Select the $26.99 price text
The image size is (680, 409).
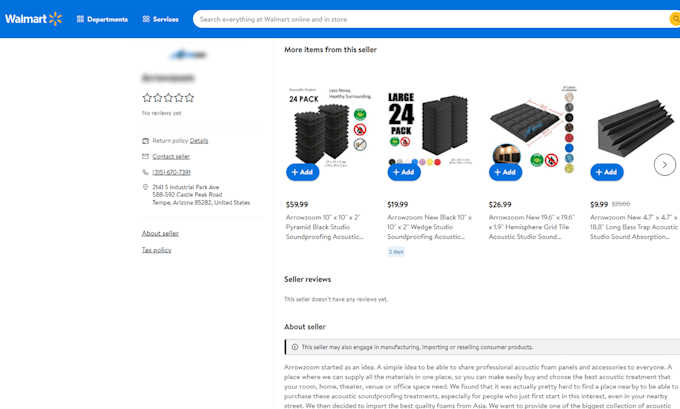tap(500, 204)
